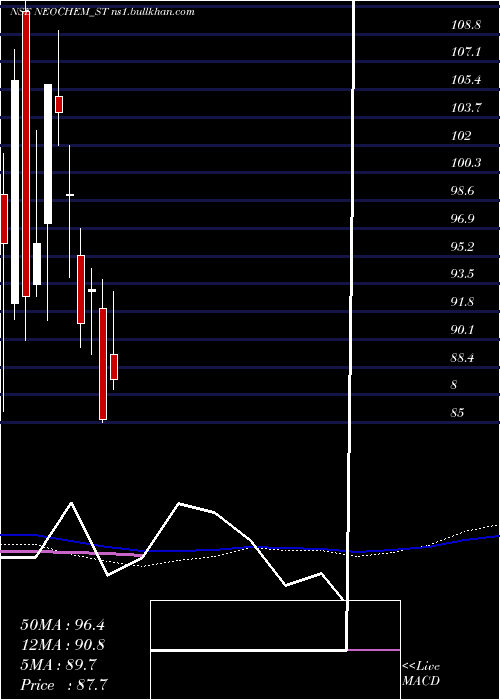The width and height of the screenshot is (500, 700).
Task: Click the 103.7 price axis label
Action: (x=466, y=108)
